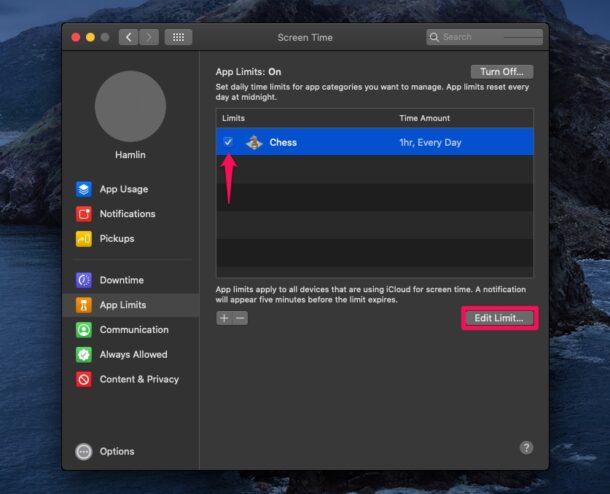Click the 1hr, Every Day time amount
Screen dimensions: 610x494
[x=430, y=142]
